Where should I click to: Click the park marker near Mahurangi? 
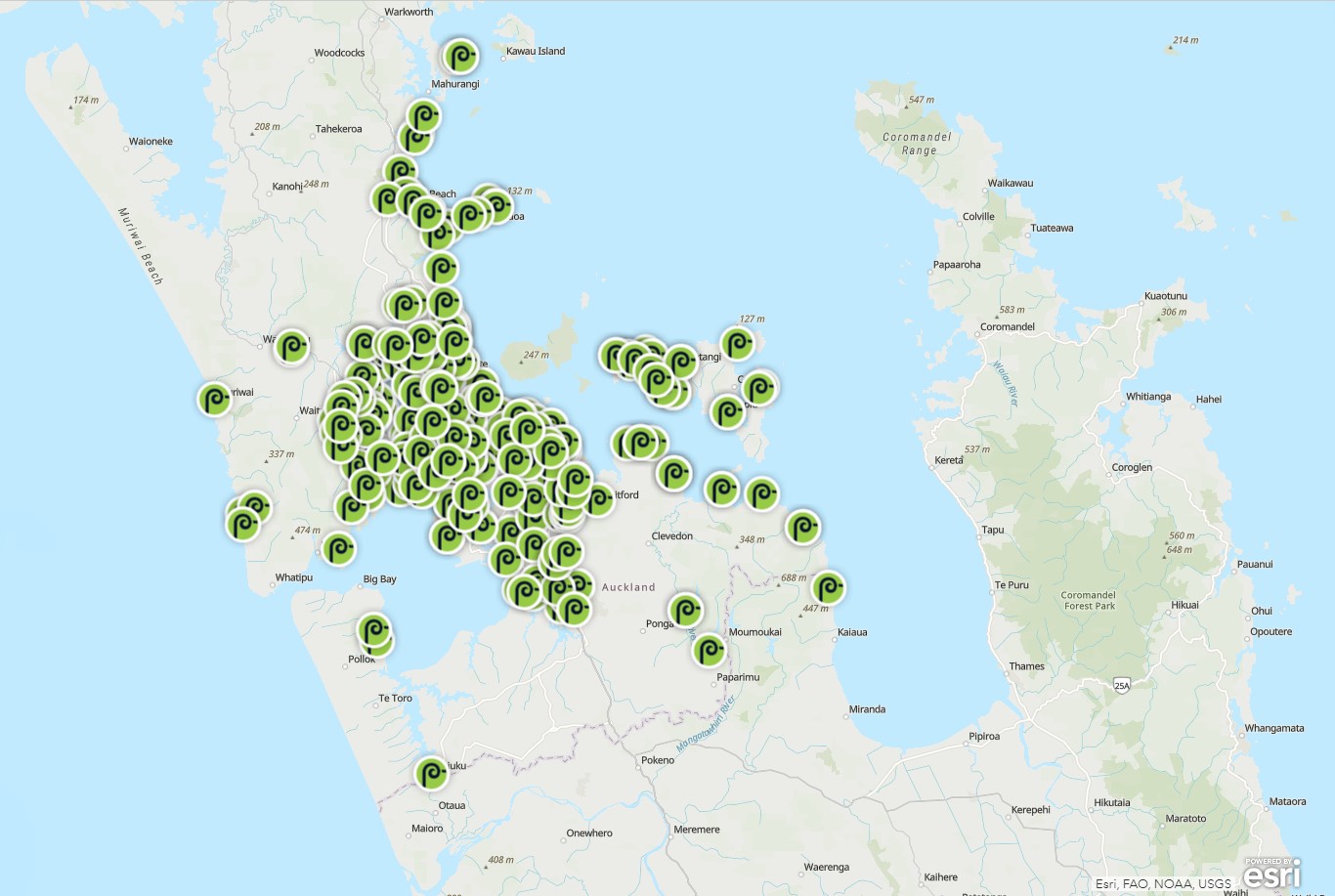(x=460, y=57)
